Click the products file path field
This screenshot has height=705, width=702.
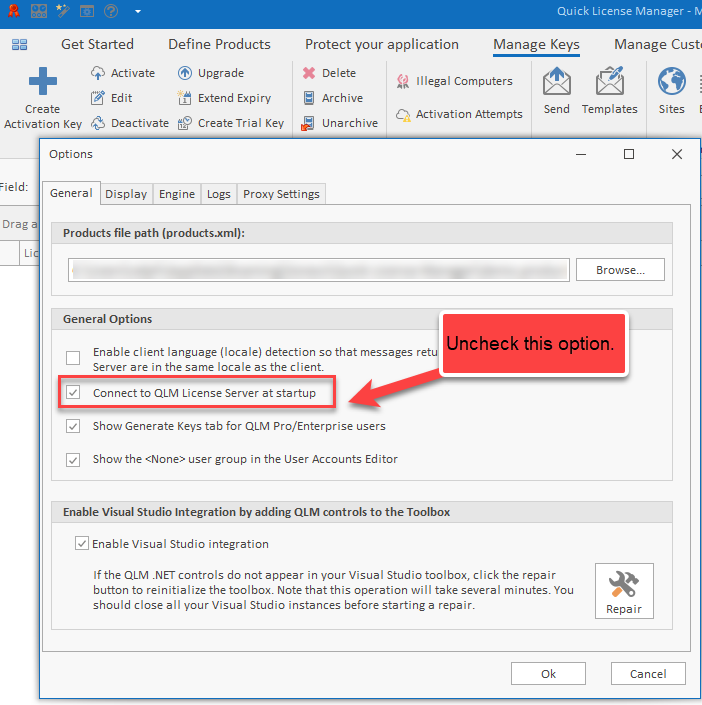click(x=319, y=270)
